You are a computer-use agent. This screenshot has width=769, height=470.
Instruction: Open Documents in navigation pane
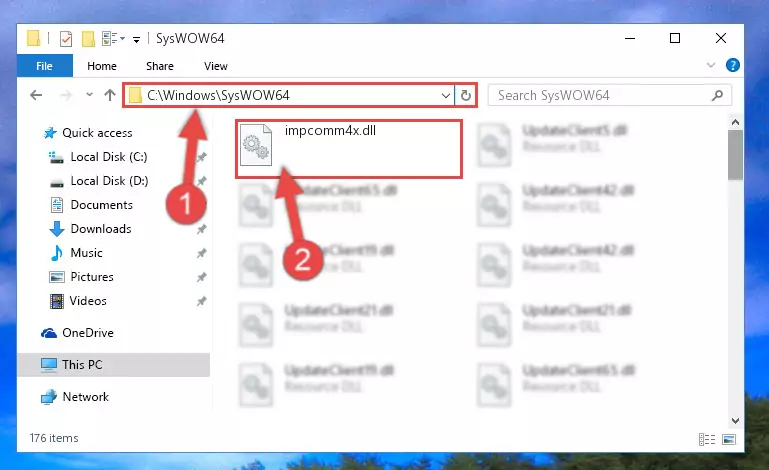102,205
